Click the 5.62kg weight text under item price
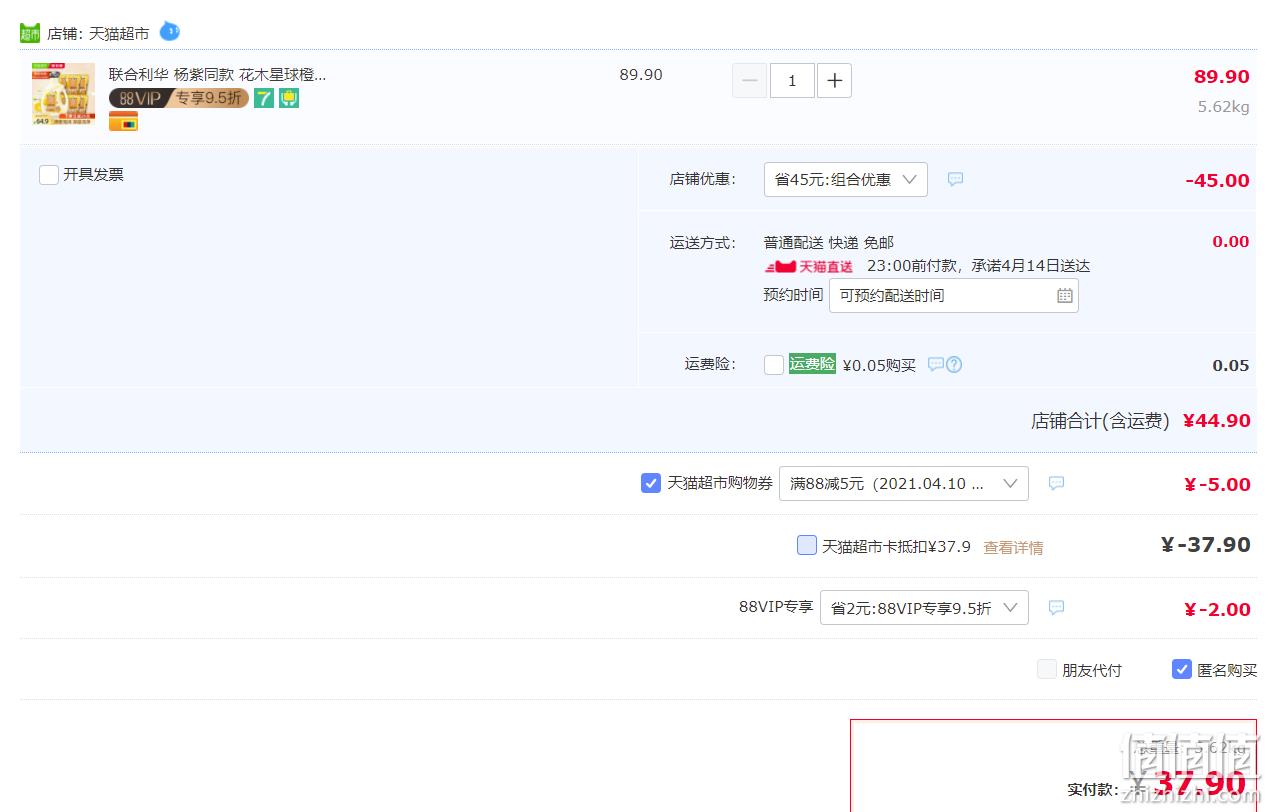The width and height of the screenshot is (1270, 812). click(x=1224, y=107)
